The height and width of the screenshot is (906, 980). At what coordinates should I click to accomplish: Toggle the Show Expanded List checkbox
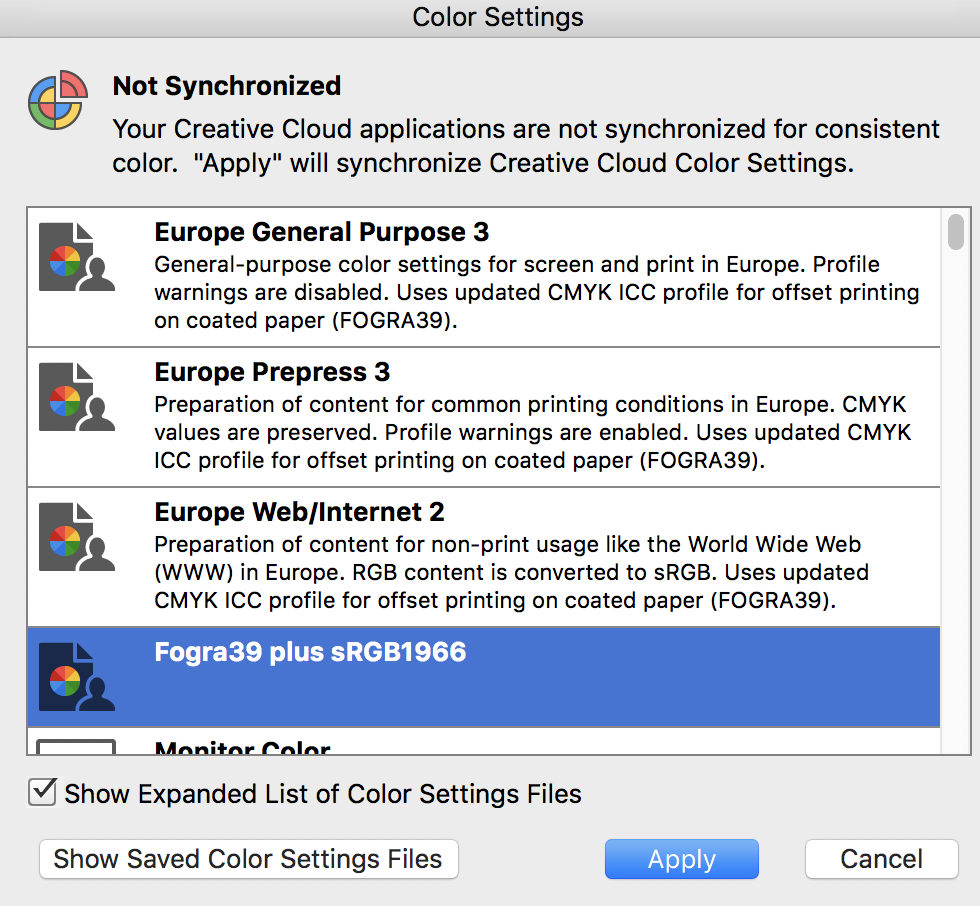tap(42, 793)
